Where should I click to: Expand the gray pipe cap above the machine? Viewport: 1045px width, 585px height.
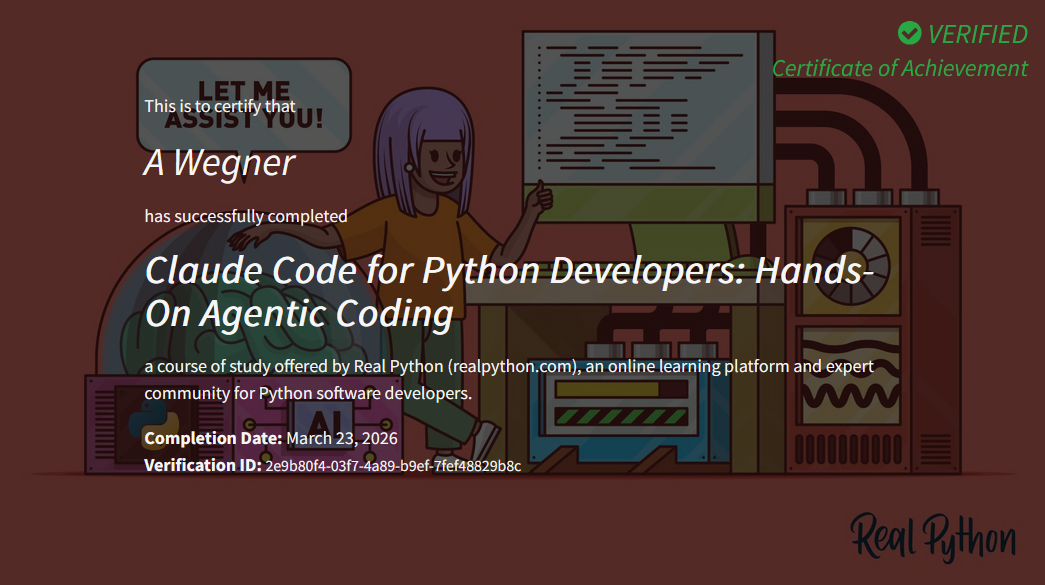point(826,197)
